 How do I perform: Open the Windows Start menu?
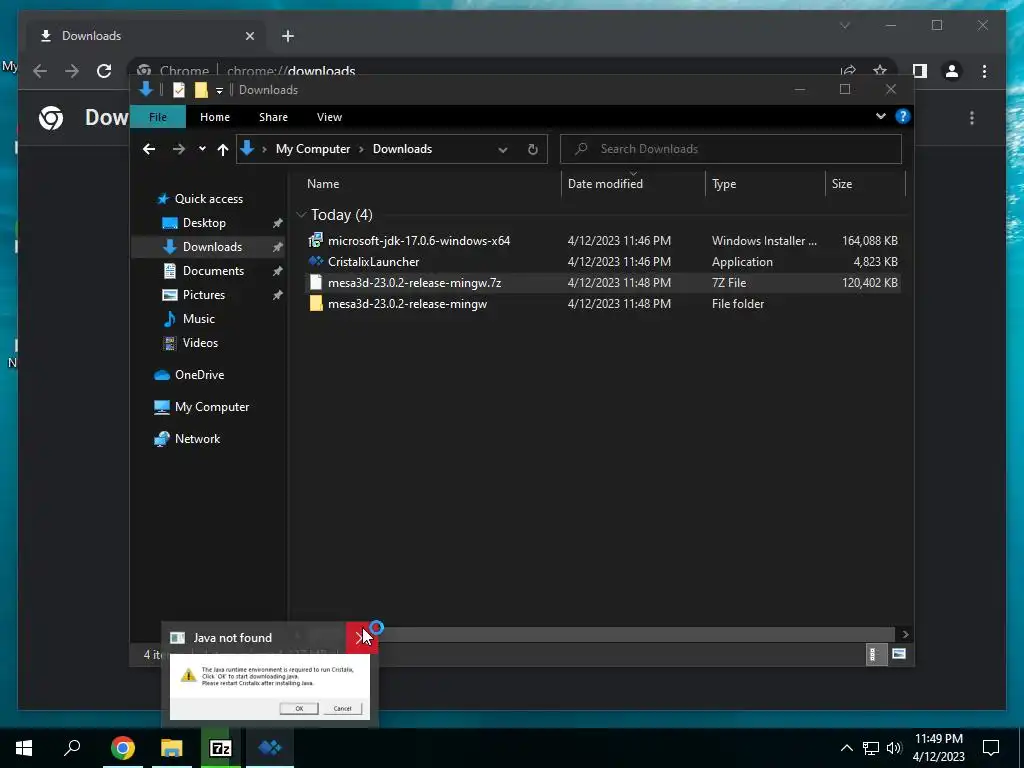coord(24,748)
